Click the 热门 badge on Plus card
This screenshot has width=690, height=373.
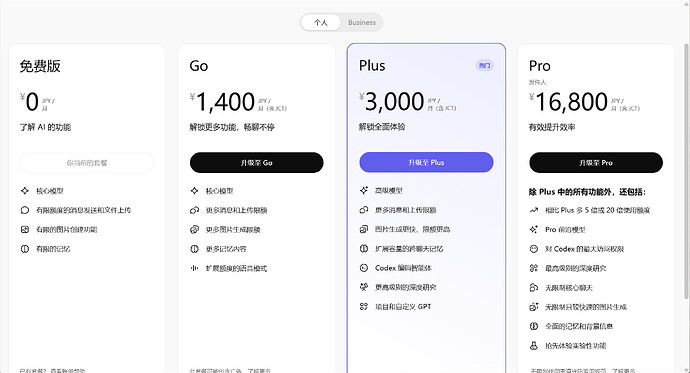pyautogui.click(x=484, y=66)
